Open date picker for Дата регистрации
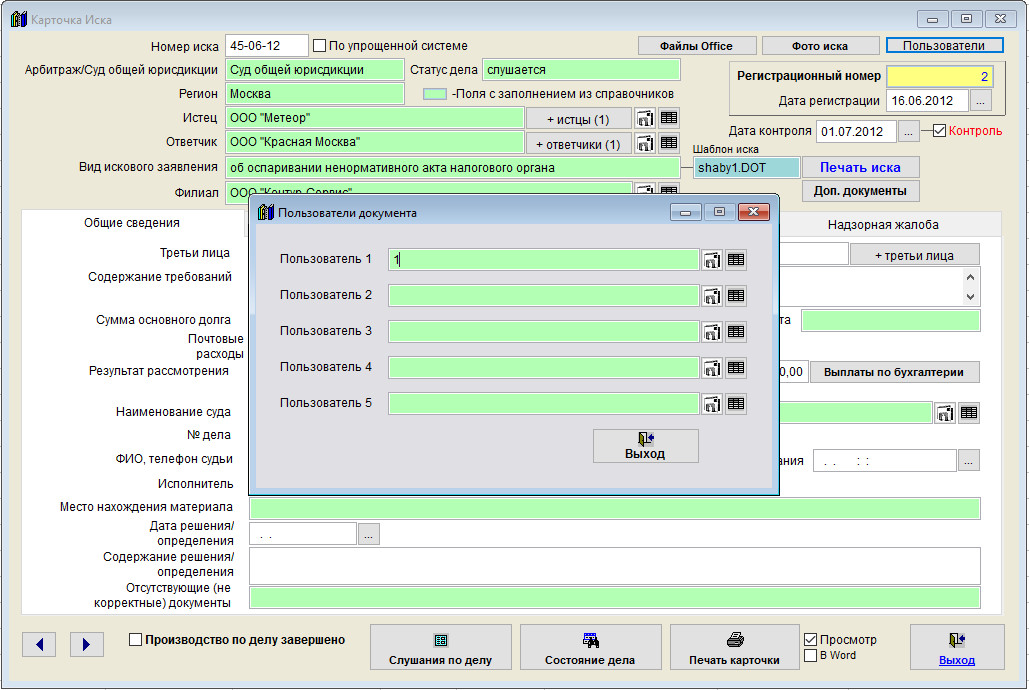 (981, 101)
